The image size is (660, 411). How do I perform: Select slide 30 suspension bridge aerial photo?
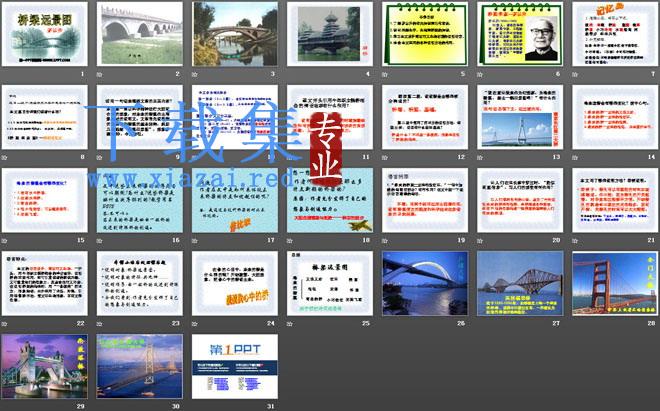point(140,366)
